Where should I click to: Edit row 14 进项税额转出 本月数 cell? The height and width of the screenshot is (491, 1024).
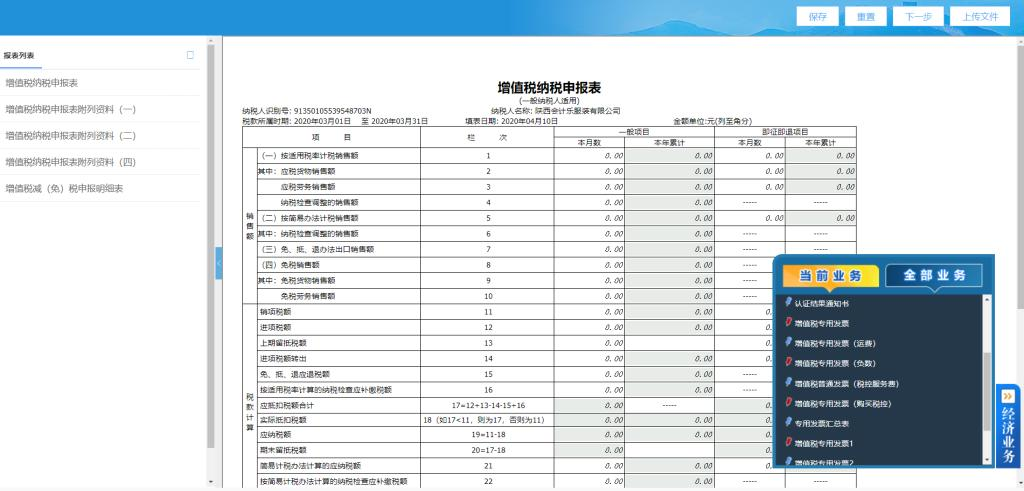pyautogui.click(x=589, y=359)
